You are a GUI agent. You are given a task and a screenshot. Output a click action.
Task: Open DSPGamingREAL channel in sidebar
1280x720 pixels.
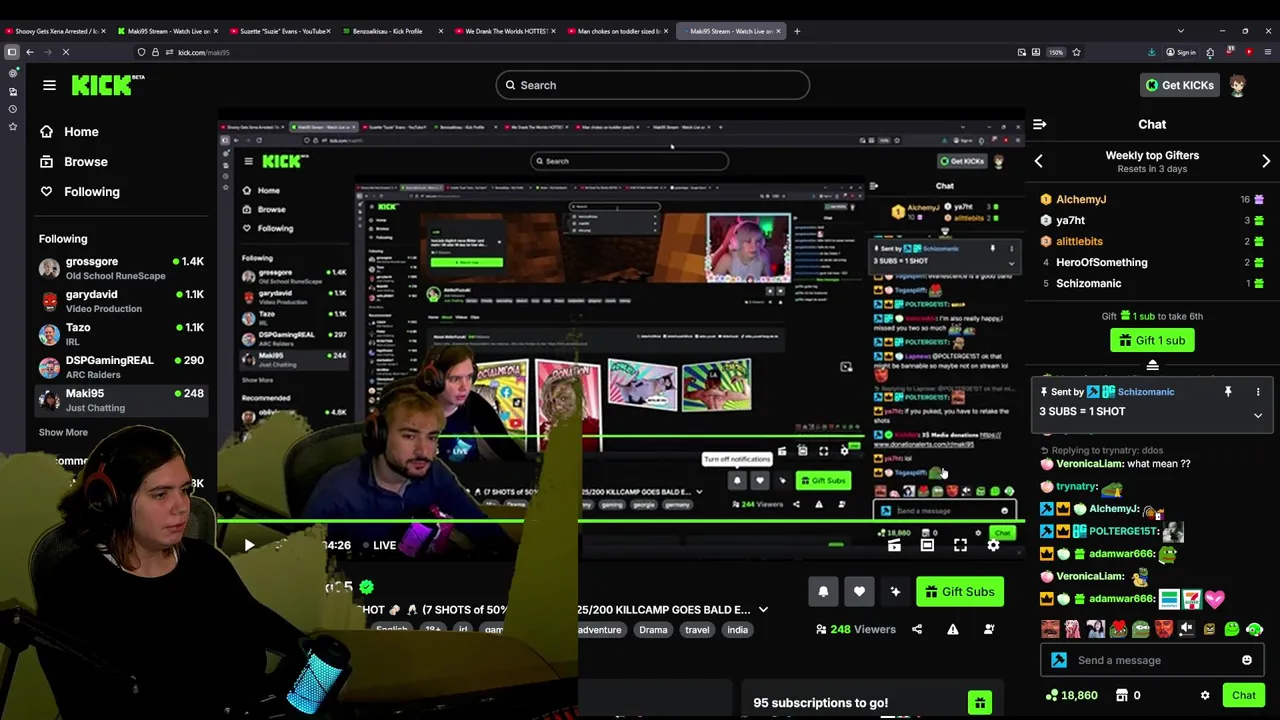pyautogui.click(x=121, y=367)
